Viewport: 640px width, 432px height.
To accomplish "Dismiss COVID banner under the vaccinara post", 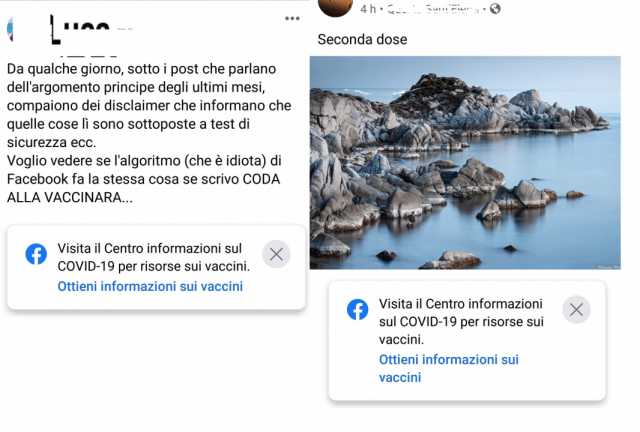I will point(276,254).
